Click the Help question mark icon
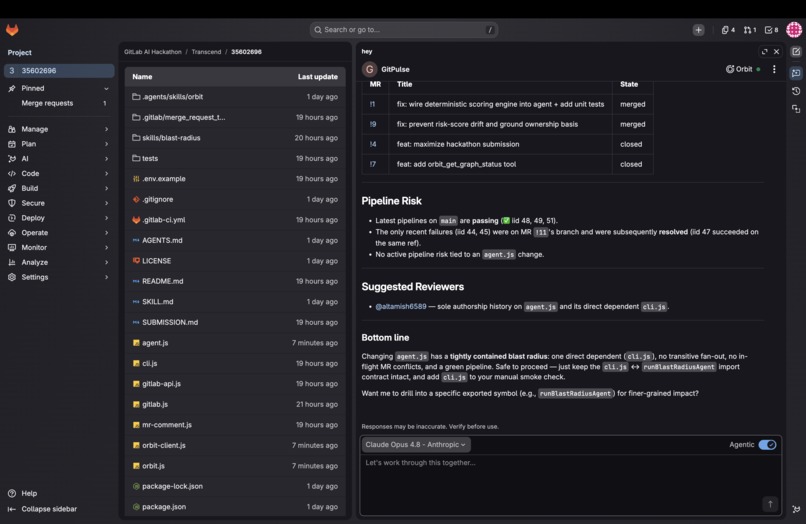 point(12,493)
